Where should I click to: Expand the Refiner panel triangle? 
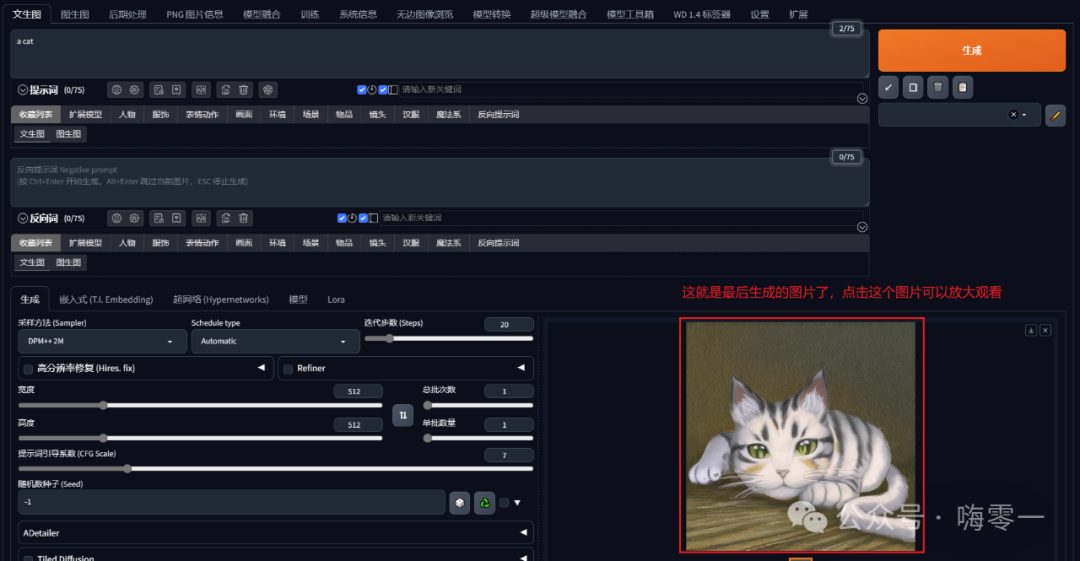tap(521, 367)
